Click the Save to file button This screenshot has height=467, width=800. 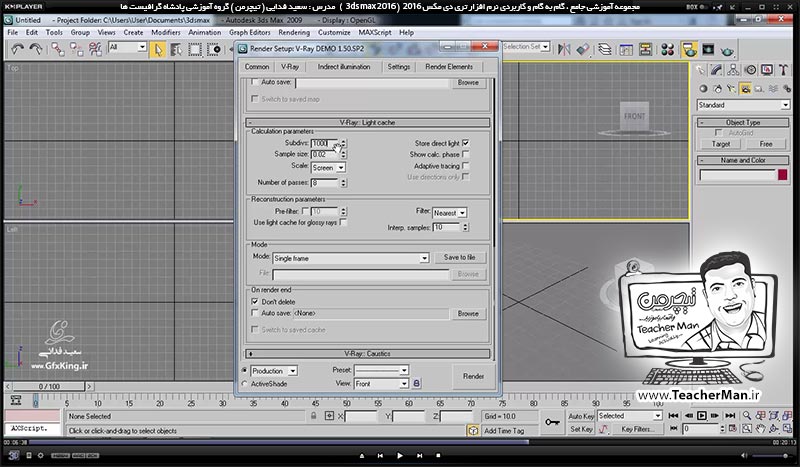[x=459, y=258]
